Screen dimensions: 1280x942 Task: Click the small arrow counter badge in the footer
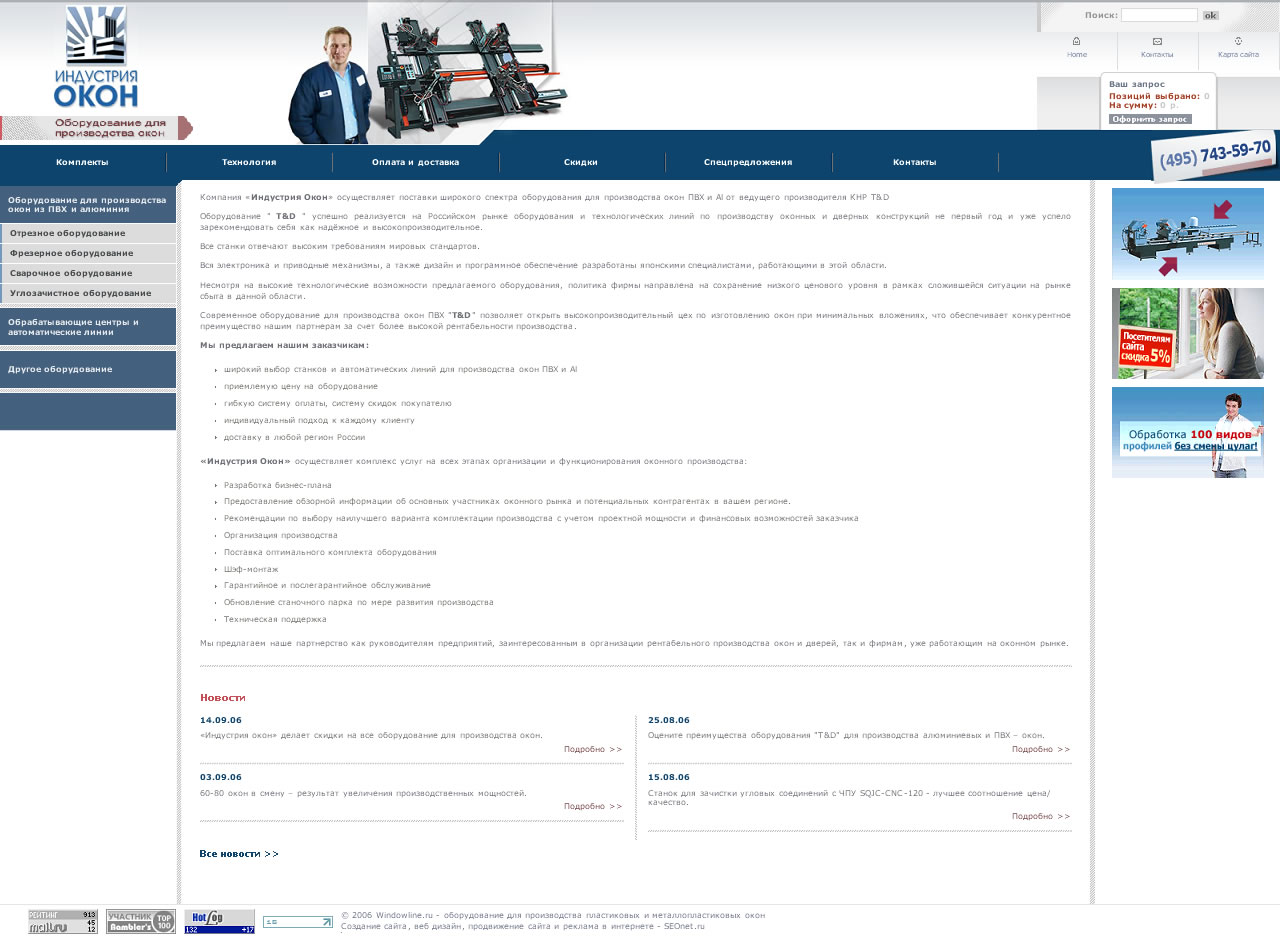pos(298,922)
